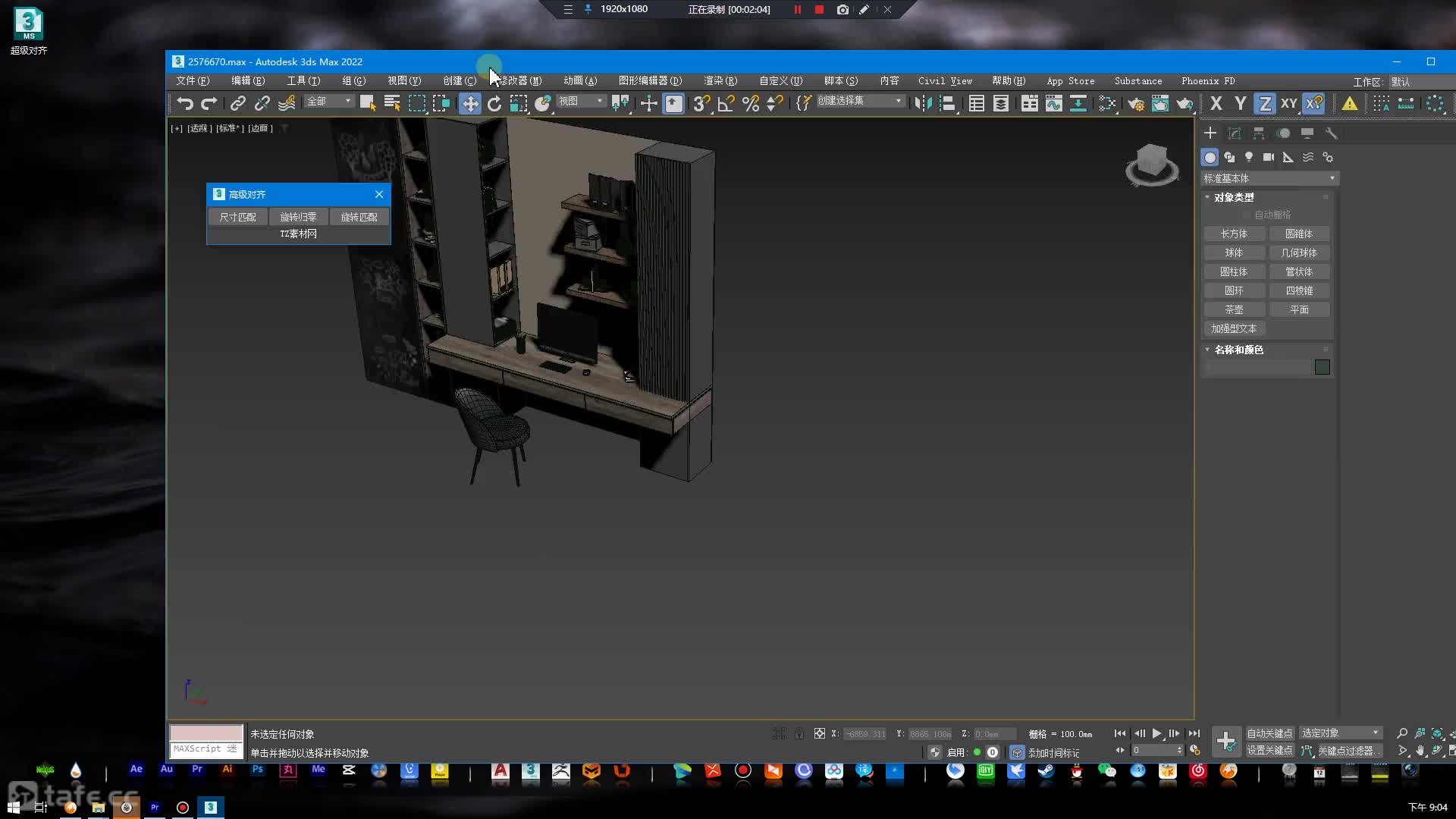Open Rendered Frame Window icon

click(1160, 104)
